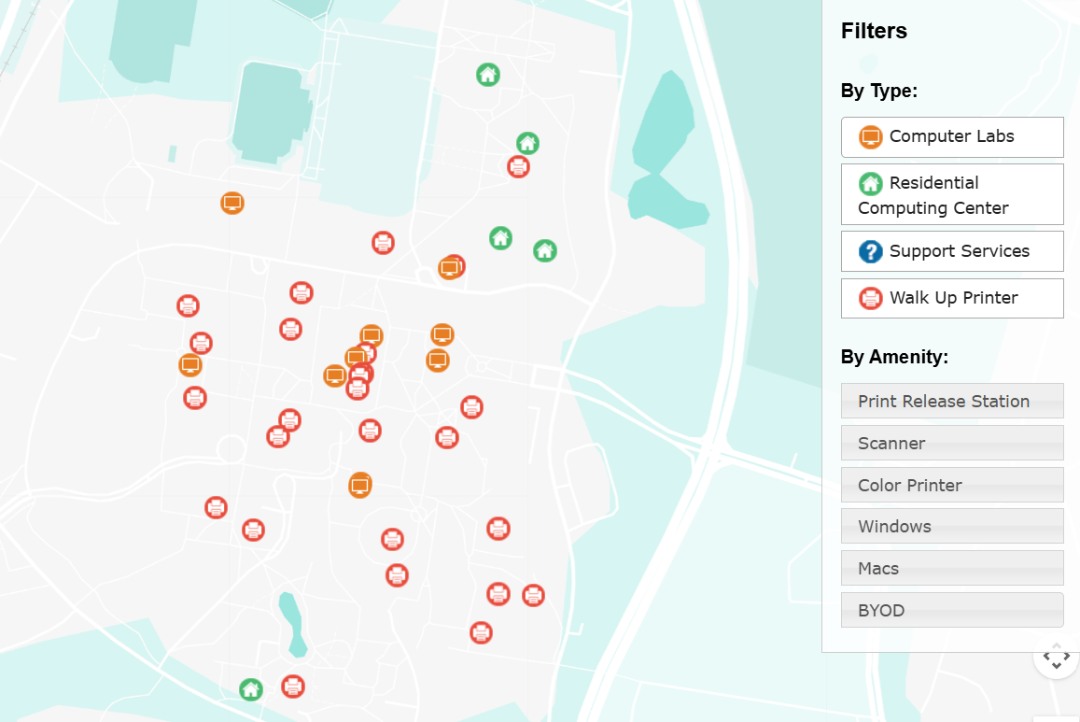Select the green house marker at the map bottom

251,689
